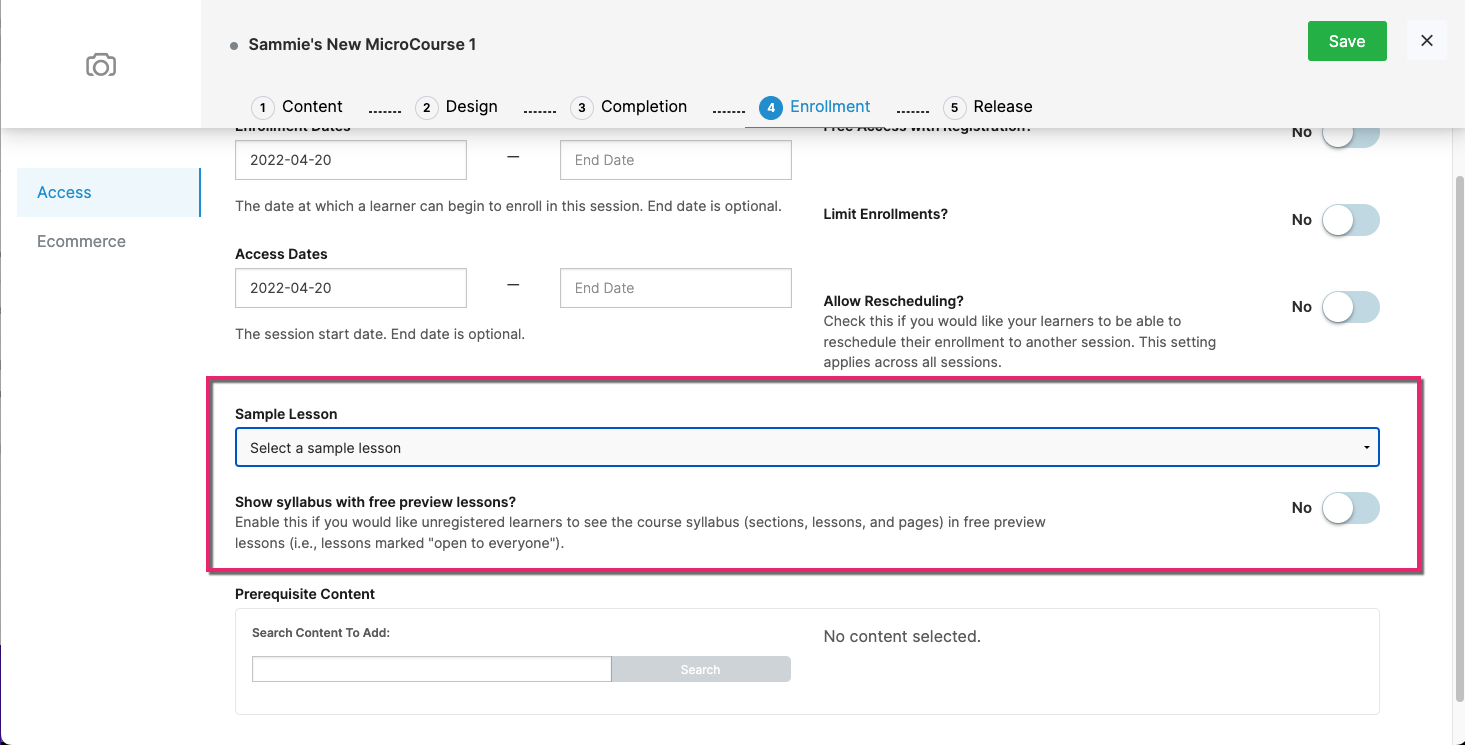This screenshot has width=1465, height=745.
Task: Open the Enrollment End Date picker
Action: tap(675, 160)
